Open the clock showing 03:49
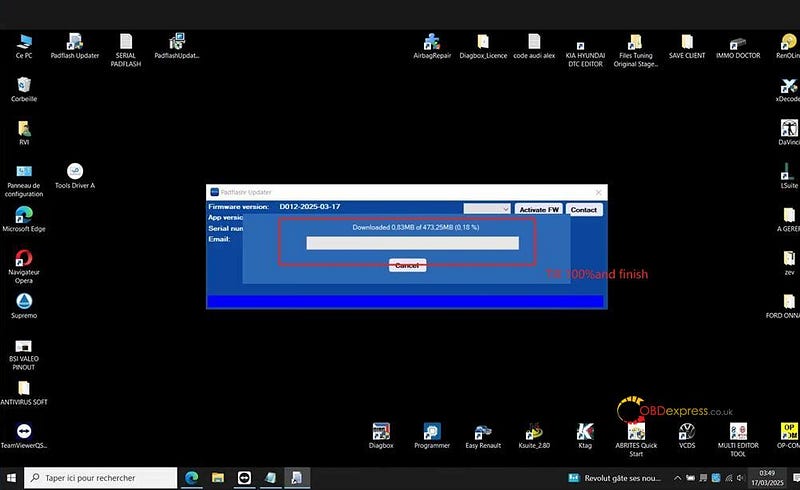 767,478
